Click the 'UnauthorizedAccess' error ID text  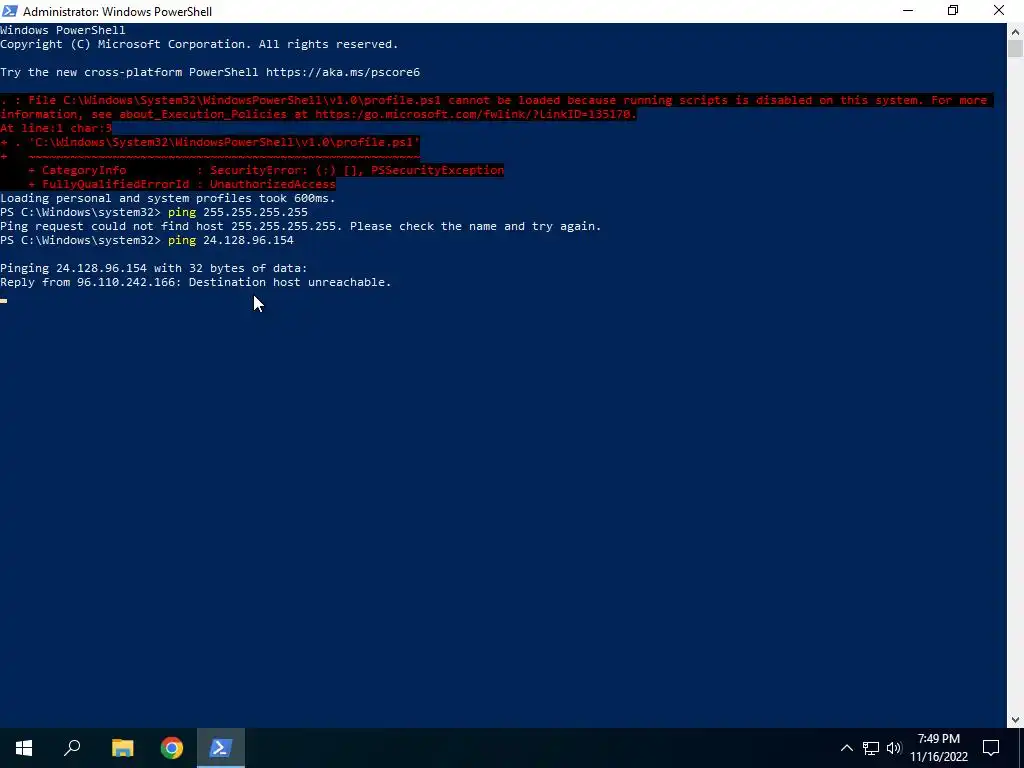[272, 185]
